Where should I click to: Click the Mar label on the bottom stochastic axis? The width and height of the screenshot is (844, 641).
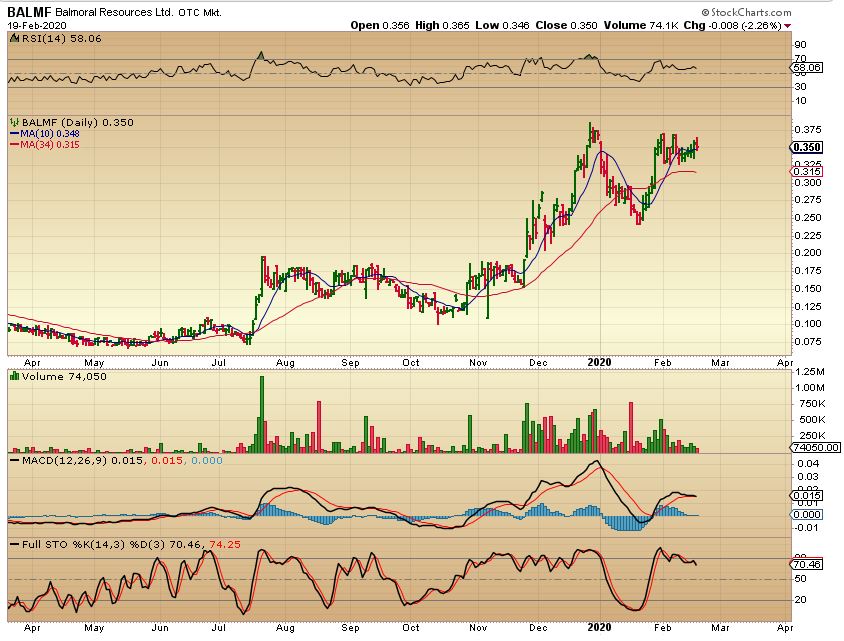coord(720,628)
